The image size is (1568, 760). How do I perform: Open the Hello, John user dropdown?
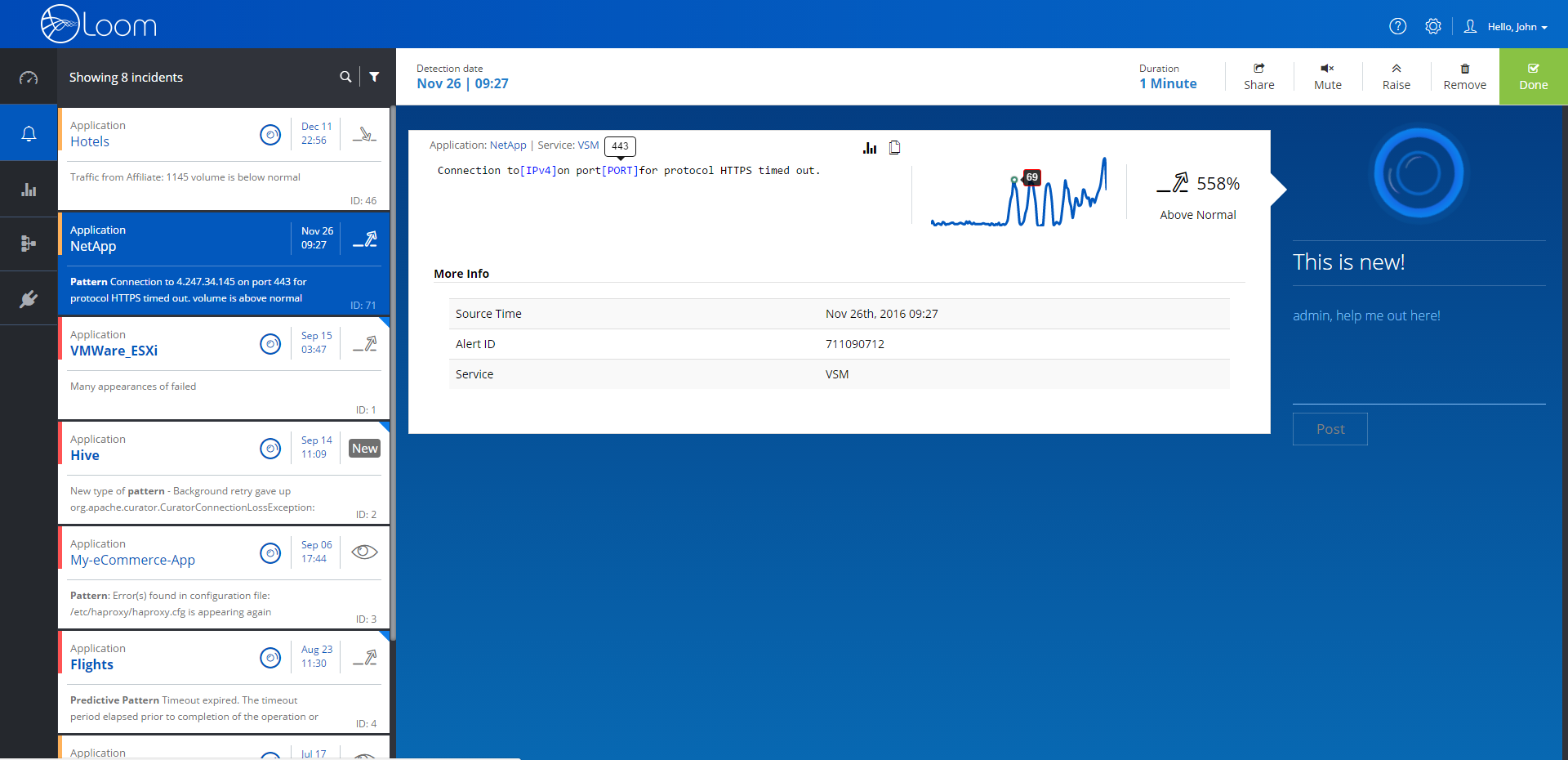pyautogui.click(x=1506, y=26)
